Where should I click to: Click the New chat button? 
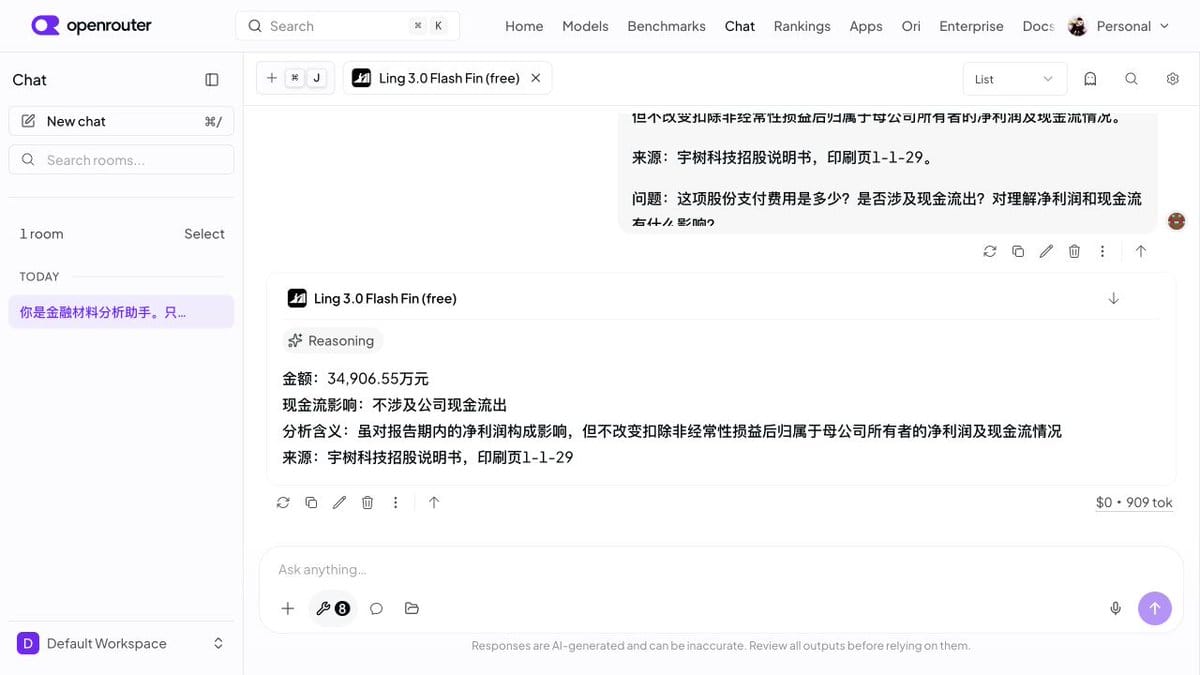pos(121,121)
